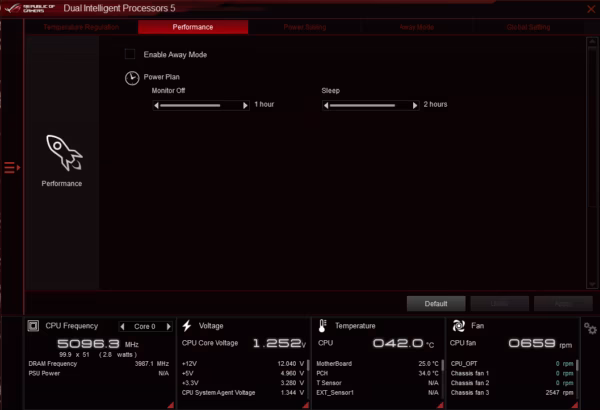The image size is (600, 410).
Task: Click the CPU Frequency chip icon
Action: (33, 326)
